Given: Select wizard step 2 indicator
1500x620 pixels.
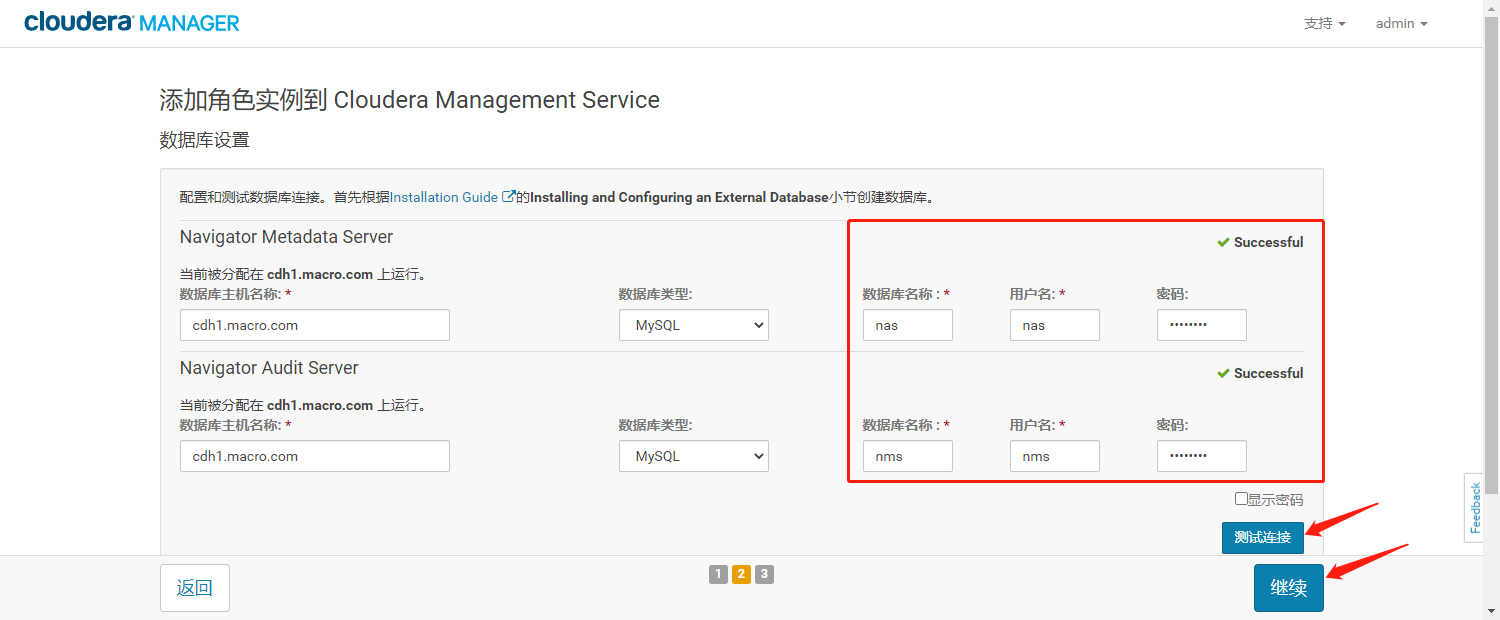Looking at the screenshot, I should click(x=741, y=574).
